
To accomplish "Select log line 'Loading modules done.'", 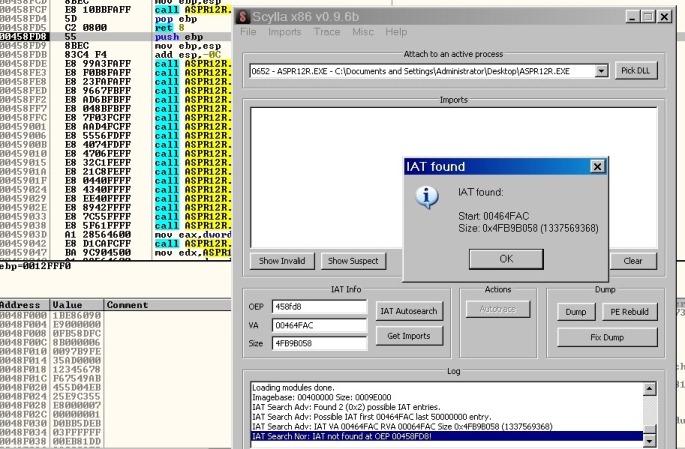I will pos(447,387).
